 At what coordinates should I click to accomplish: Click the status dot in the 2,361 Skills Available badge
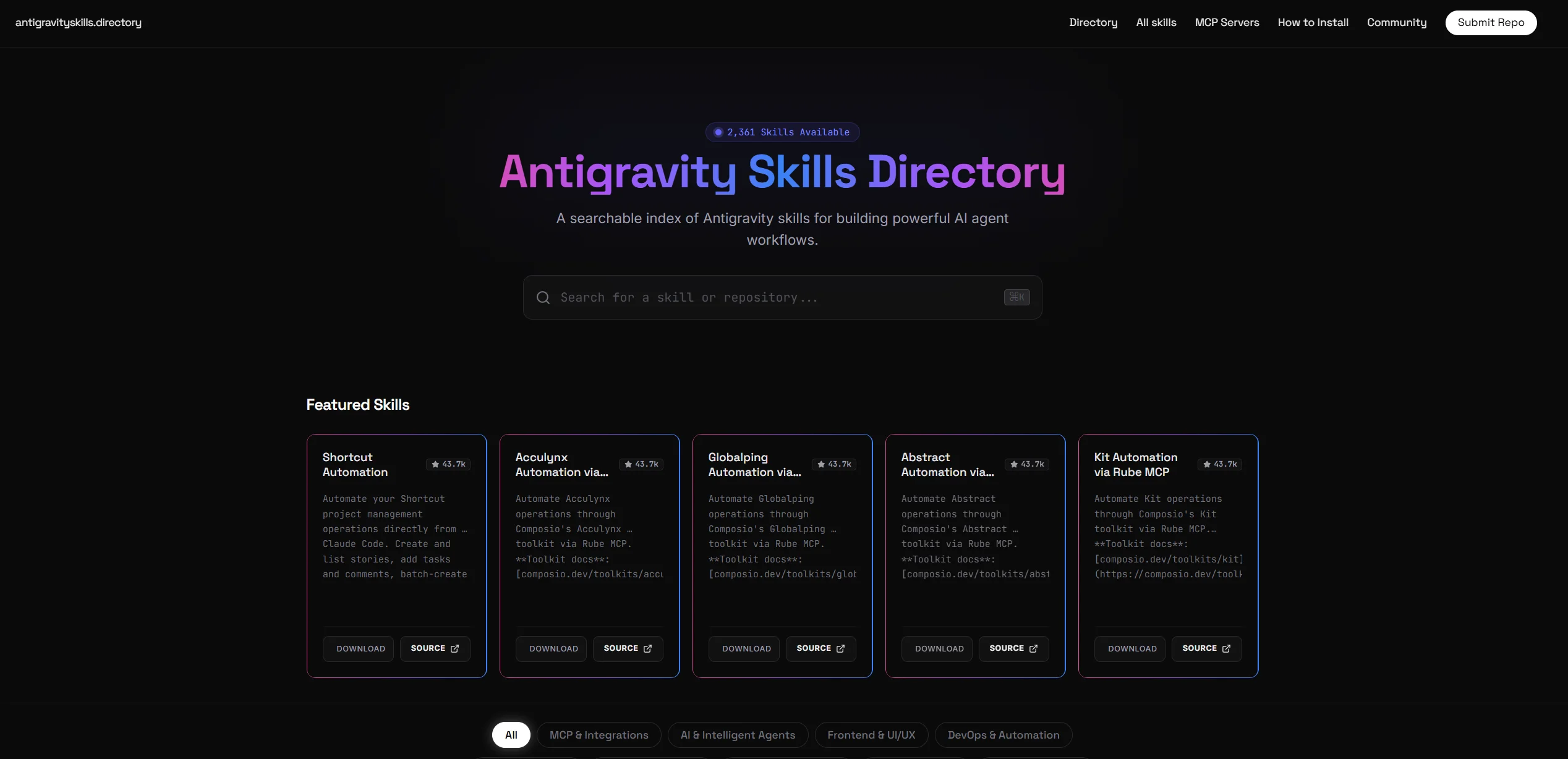pos(718,132)
